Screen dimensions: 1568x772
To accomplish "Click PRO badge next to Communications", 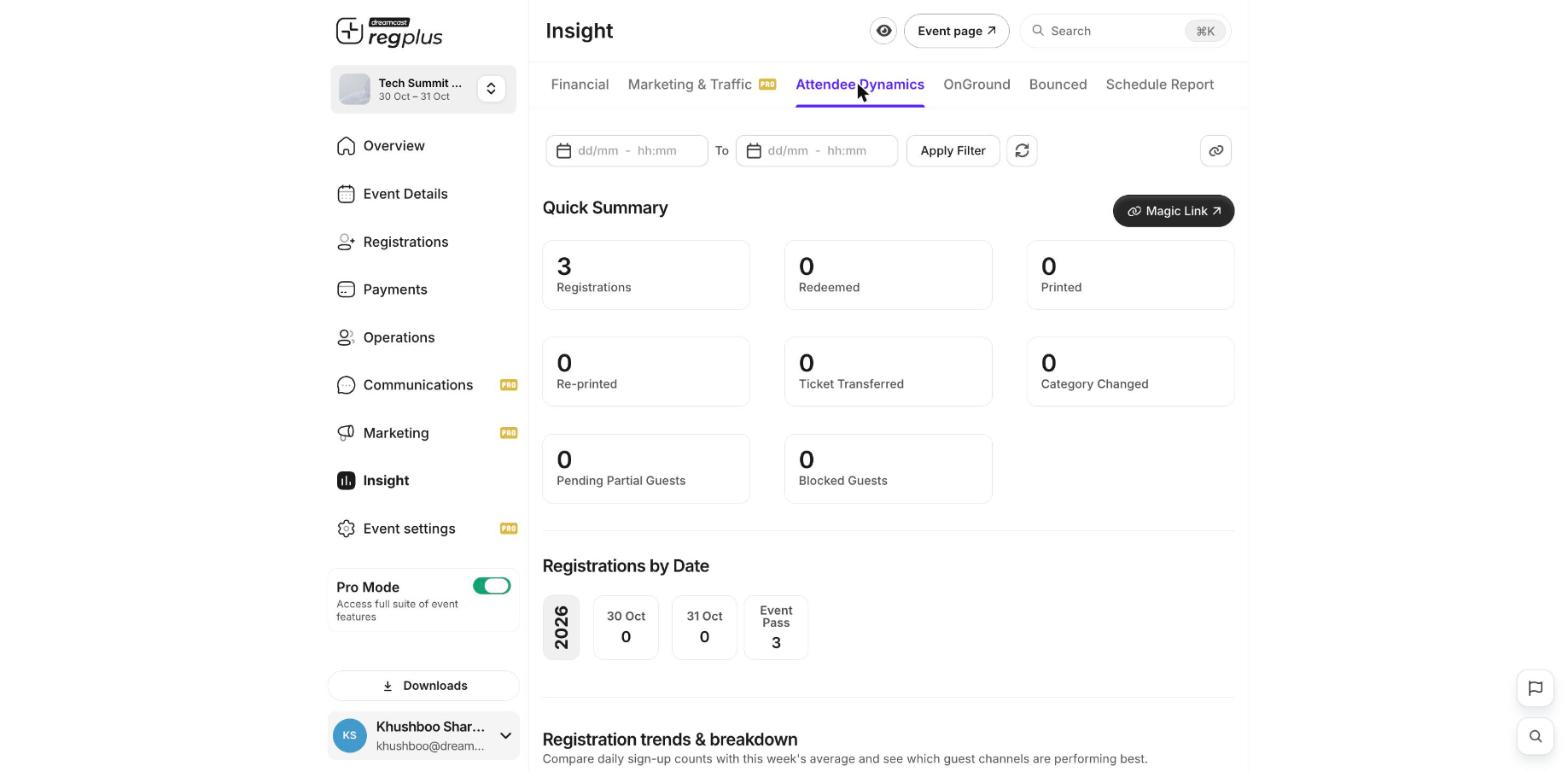I will (x=508, y=385).
